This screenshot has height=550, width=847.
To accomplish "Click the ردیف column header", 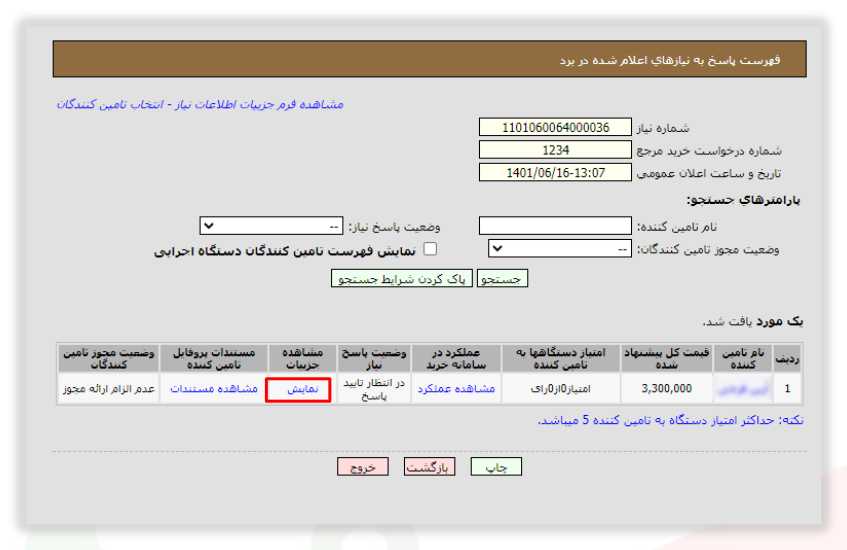I will pos(787,359).
